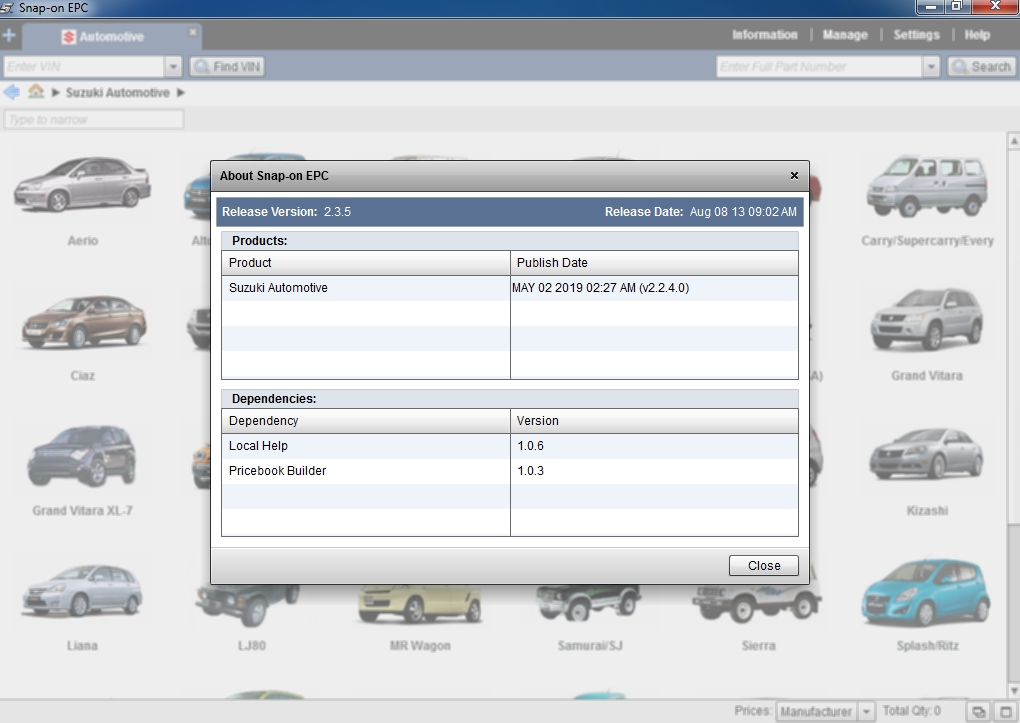This screenshot has height=723, width=1020.
Task: Focus the Enter Full Part Number field
Action: [x=819, y=66]
